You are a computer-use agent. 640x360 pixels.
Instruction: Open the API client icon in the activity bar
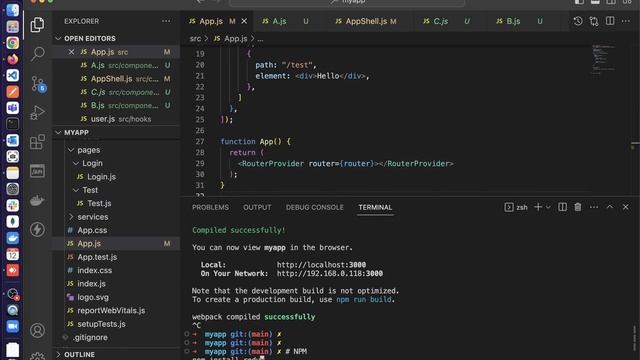(37, 171)
